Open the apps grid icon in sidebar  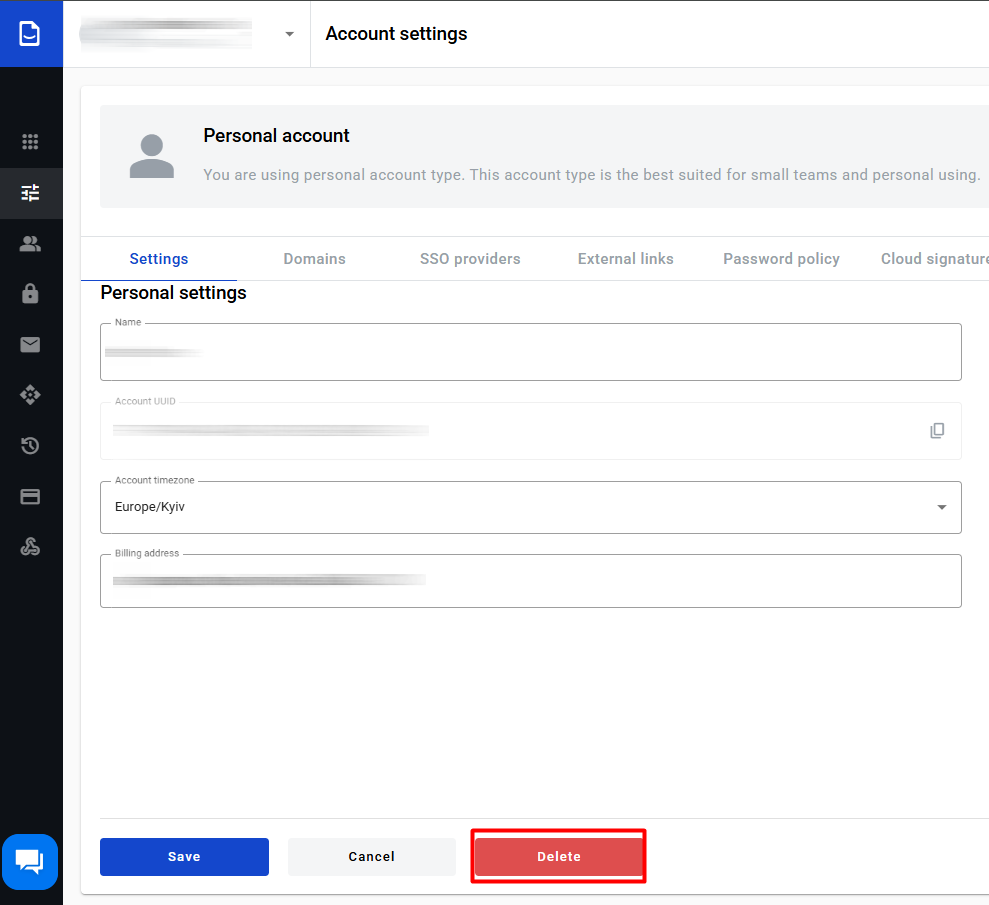coord(30,141)
